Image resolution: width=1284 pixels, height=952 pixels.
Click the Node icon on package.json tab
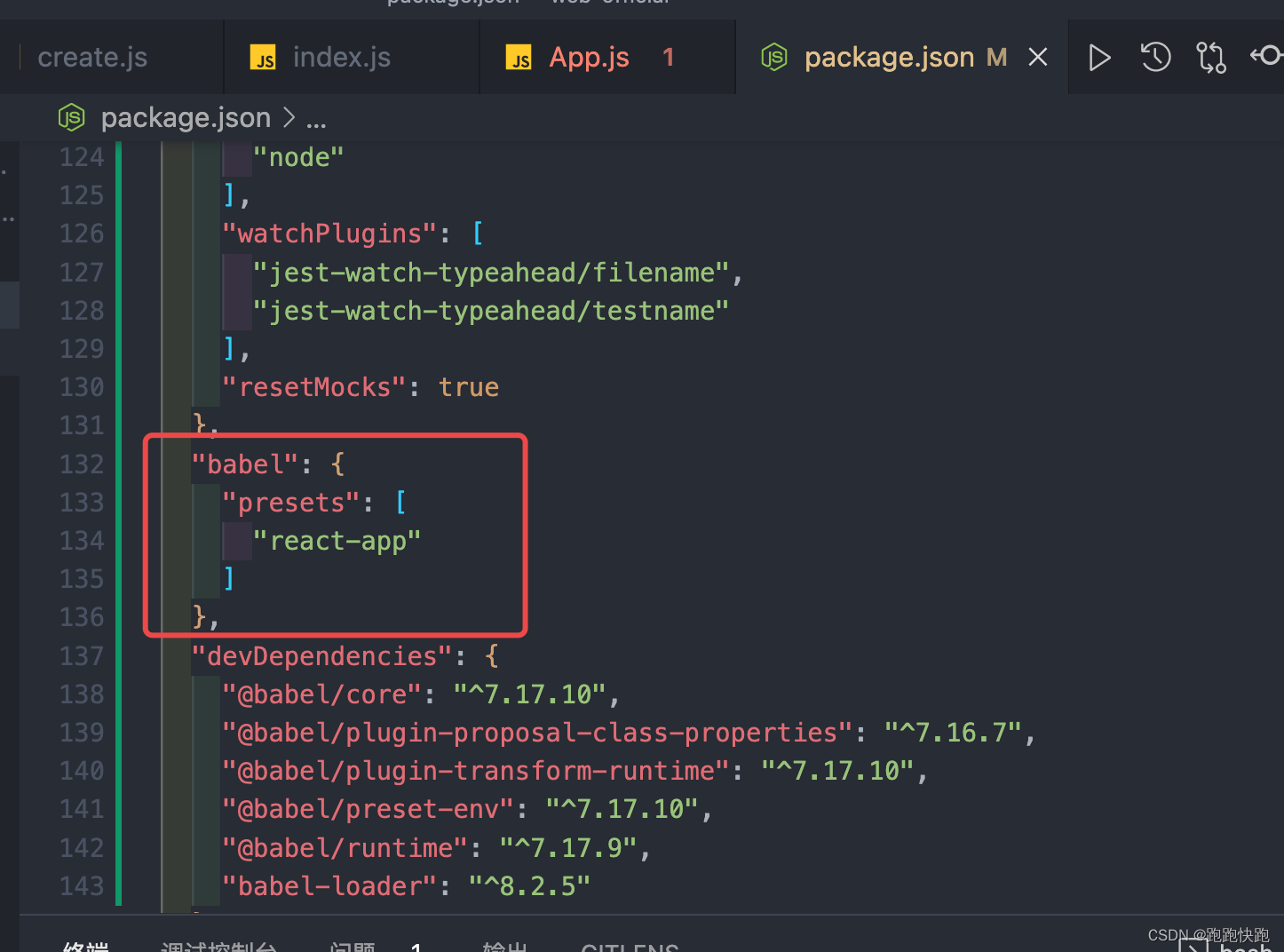[x=774, y=58]
